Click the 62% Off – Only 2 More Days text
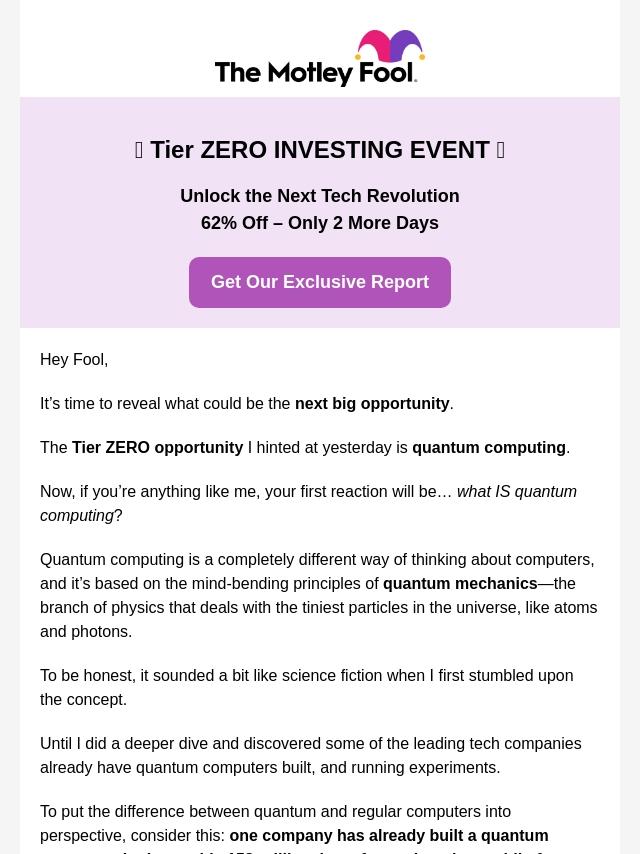This screenshot has height=854, width=640. (x=320, y=223)
